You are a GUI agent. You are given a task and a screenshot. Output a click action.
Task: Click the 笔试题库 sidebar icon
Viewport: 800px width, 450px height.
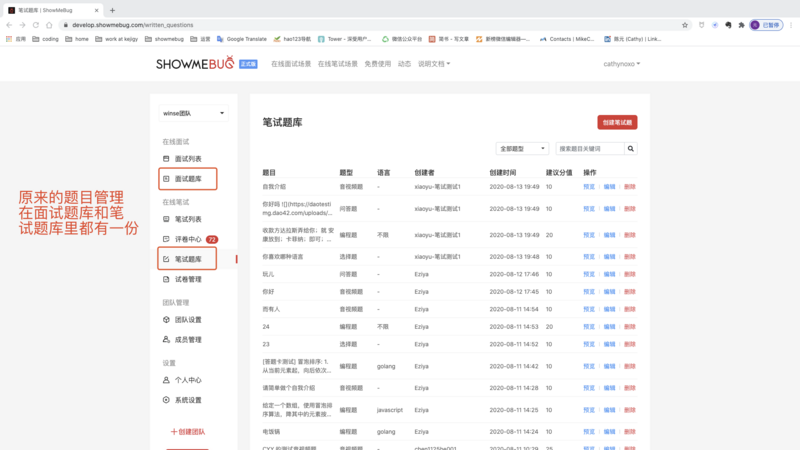tap(166, 259)
